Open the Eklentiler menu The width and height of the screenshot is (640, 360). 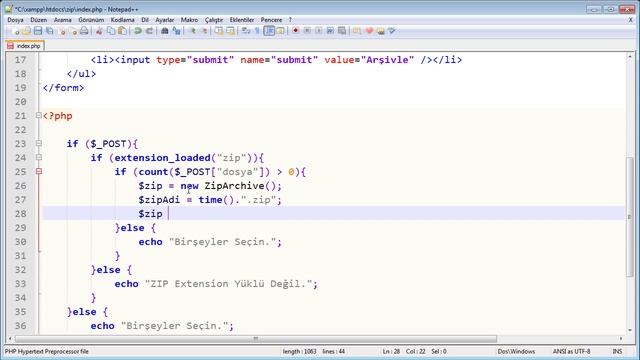point(242,20)
